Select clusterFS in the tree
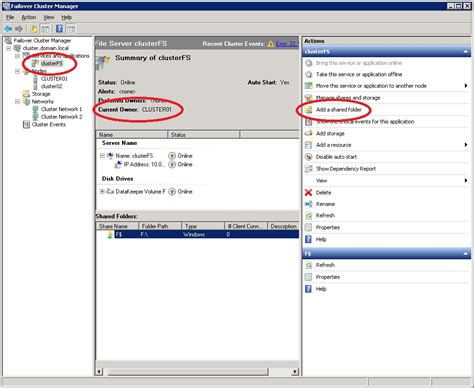The height and width of the screenshot is (388, 474). (52, 63)
